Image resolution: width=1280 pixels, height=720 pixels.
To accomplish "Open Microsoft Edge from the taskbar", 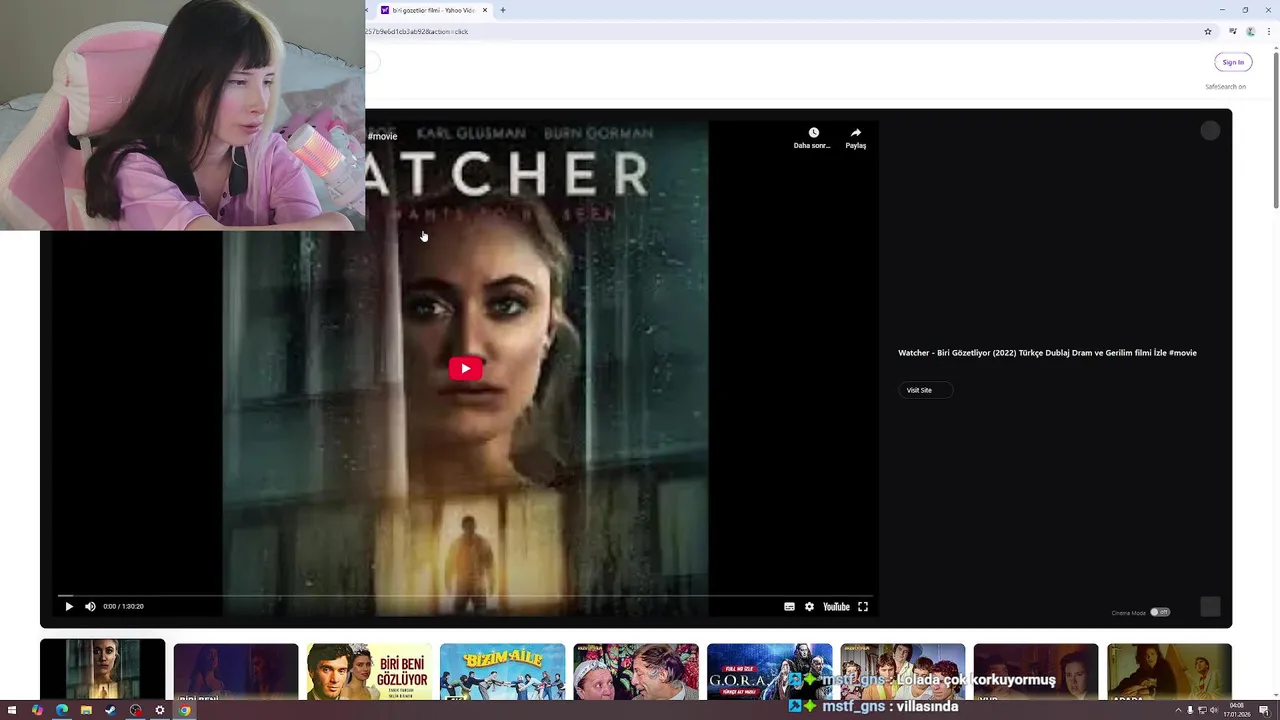I will click(x=62, y=710).
